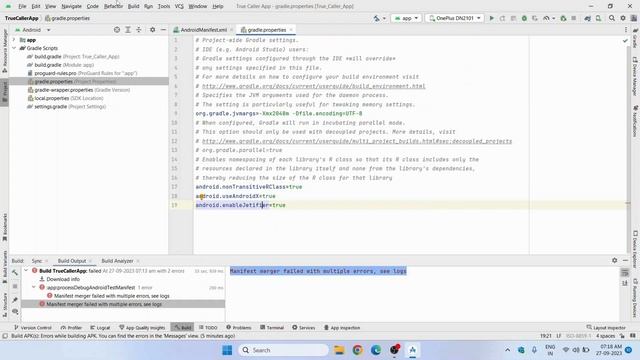
Task: Click Collapse All icon in Project panel
Action: coord(139,30)
